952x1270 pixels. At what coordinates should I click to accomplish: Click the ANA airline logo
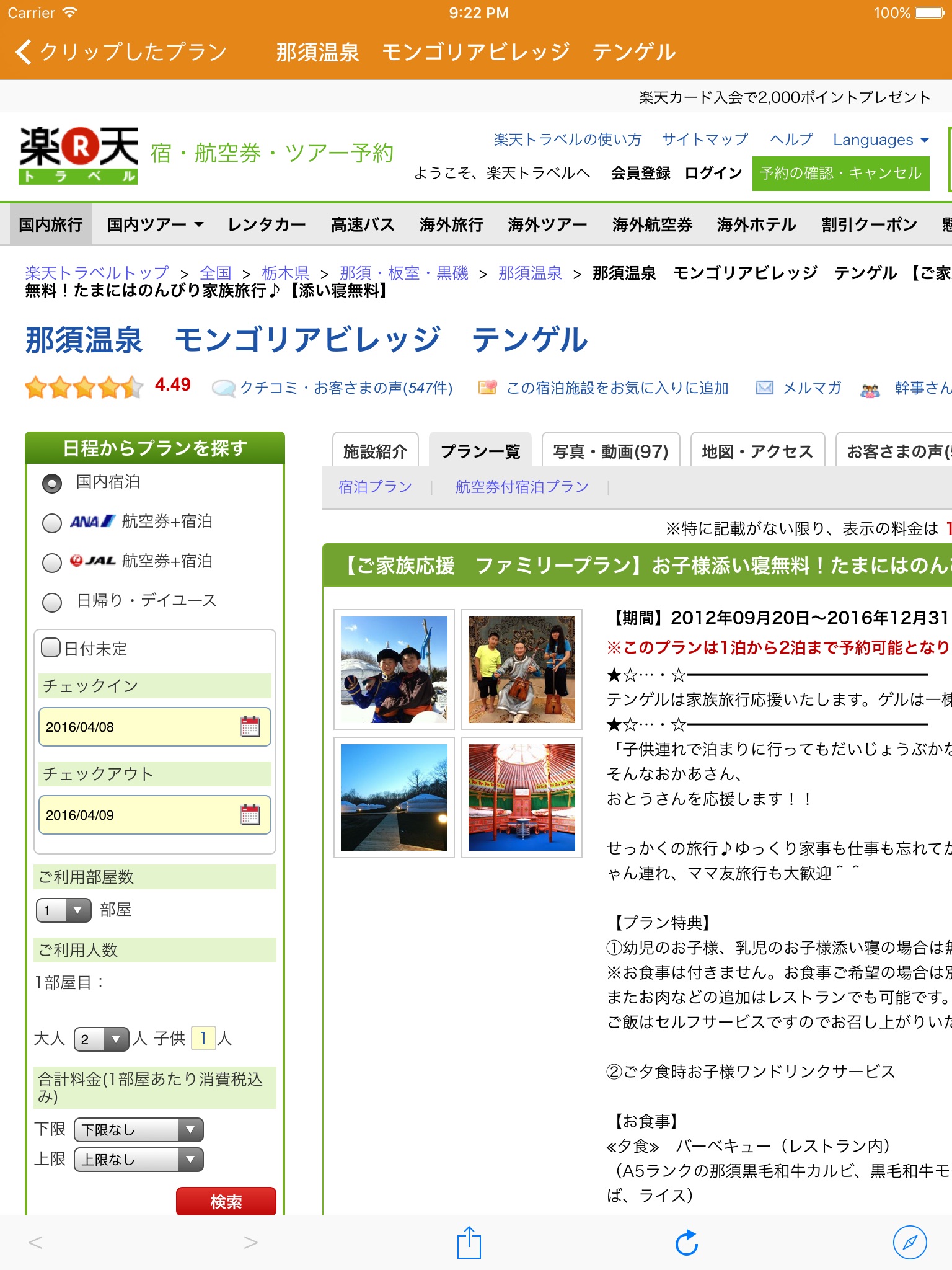(92, 522)
